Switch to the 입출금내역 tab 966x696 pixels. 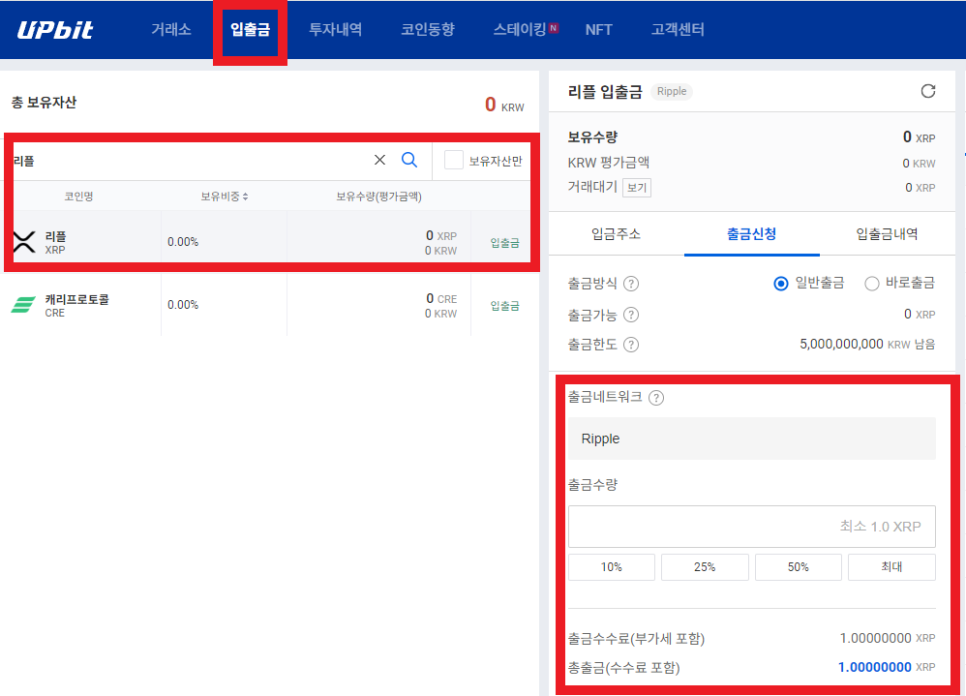click(x=887, y=234)
